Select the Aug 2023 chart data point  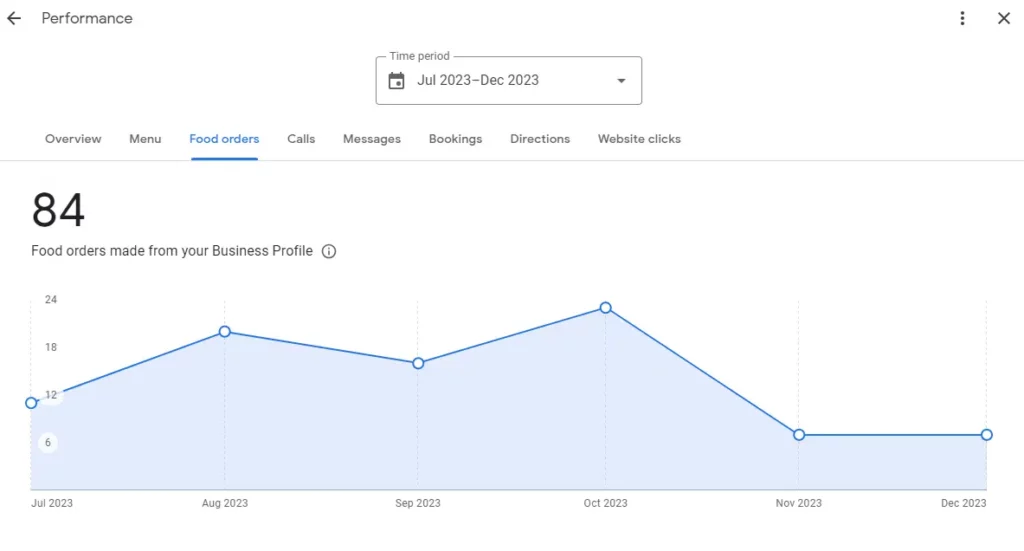pos(225,331)
